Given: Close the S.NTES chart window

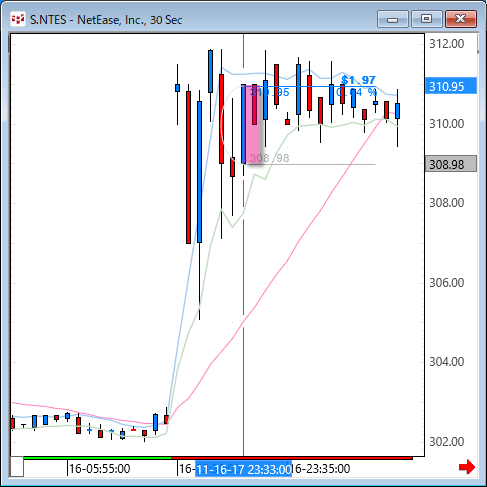Looking at the screenshot, I should [461, 19].
